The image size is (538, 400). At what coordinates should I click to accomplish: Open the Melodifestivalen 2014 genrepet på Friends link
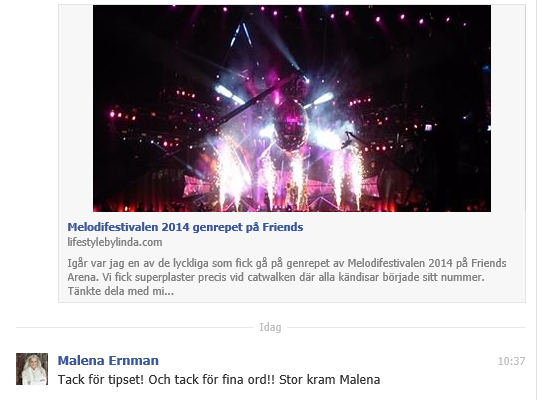click(185, 227)
